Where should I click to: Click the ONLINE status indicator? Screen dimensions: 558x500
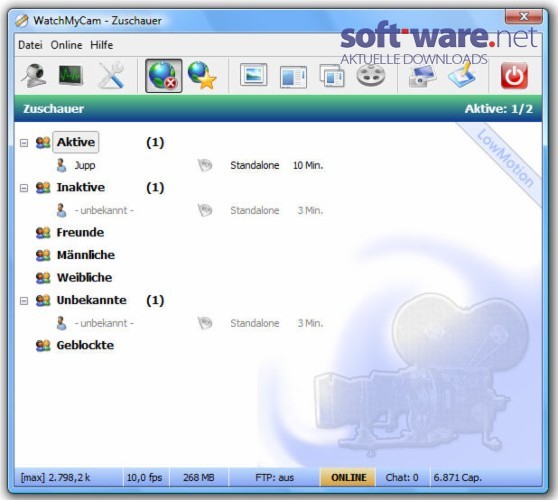click(x=348, y=478)
